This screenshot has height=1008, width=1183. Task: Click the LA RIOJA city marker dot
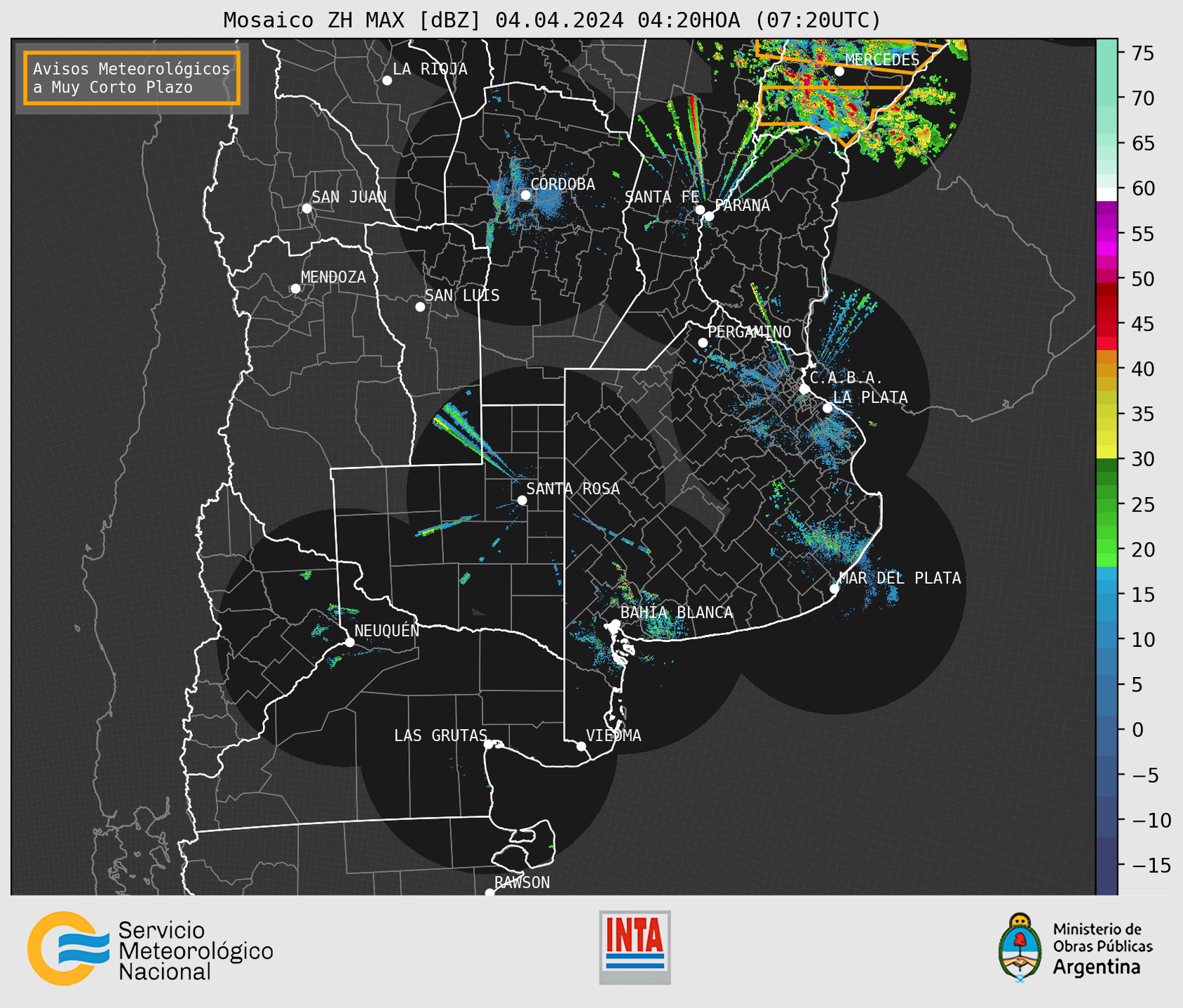click(386, 81)
